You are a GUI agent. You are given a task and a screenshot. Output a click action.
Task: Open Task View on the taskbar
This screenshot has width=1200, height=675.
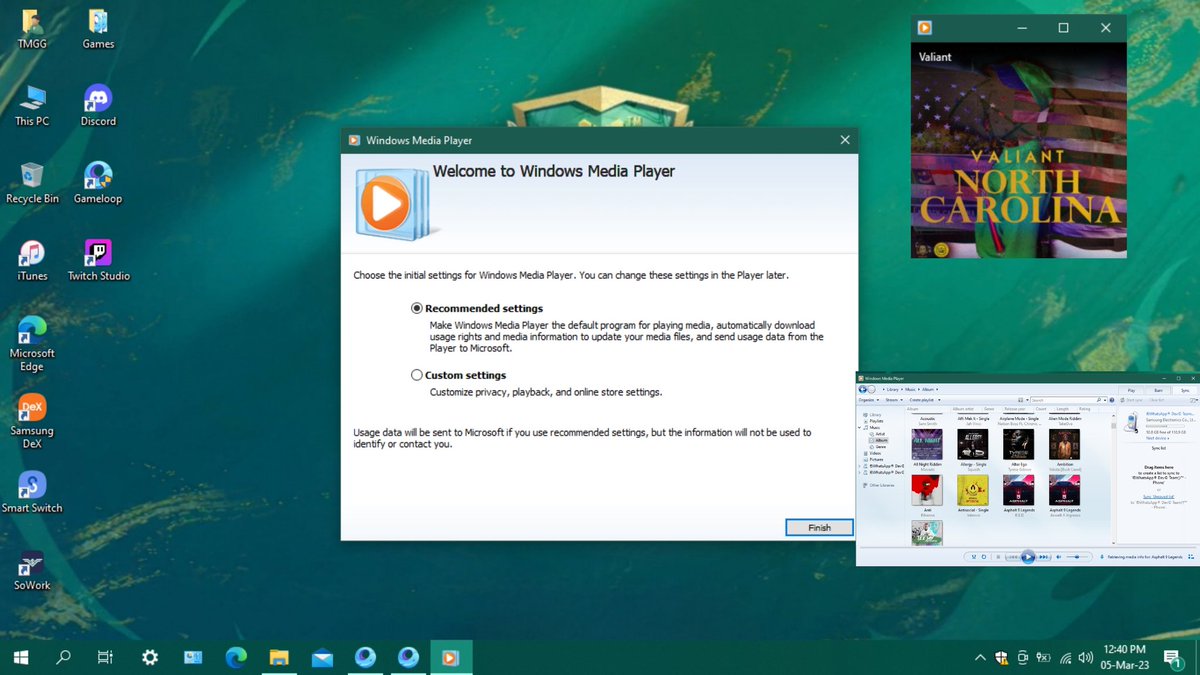[105, 657]
